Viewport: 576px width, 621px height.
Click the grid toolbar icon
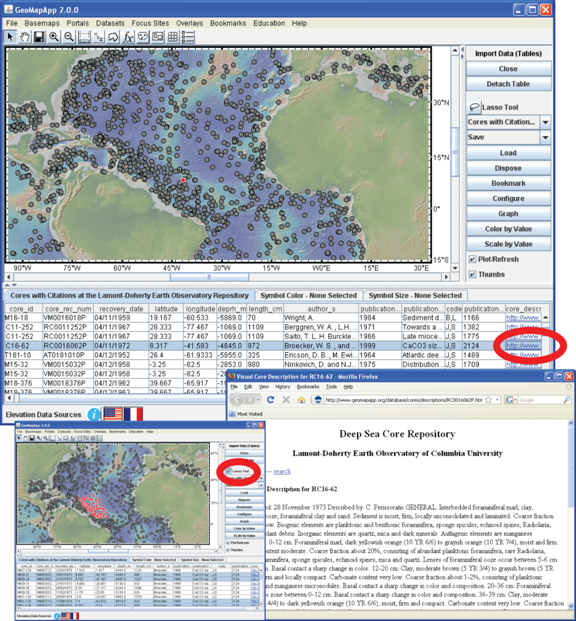(172, 37)
